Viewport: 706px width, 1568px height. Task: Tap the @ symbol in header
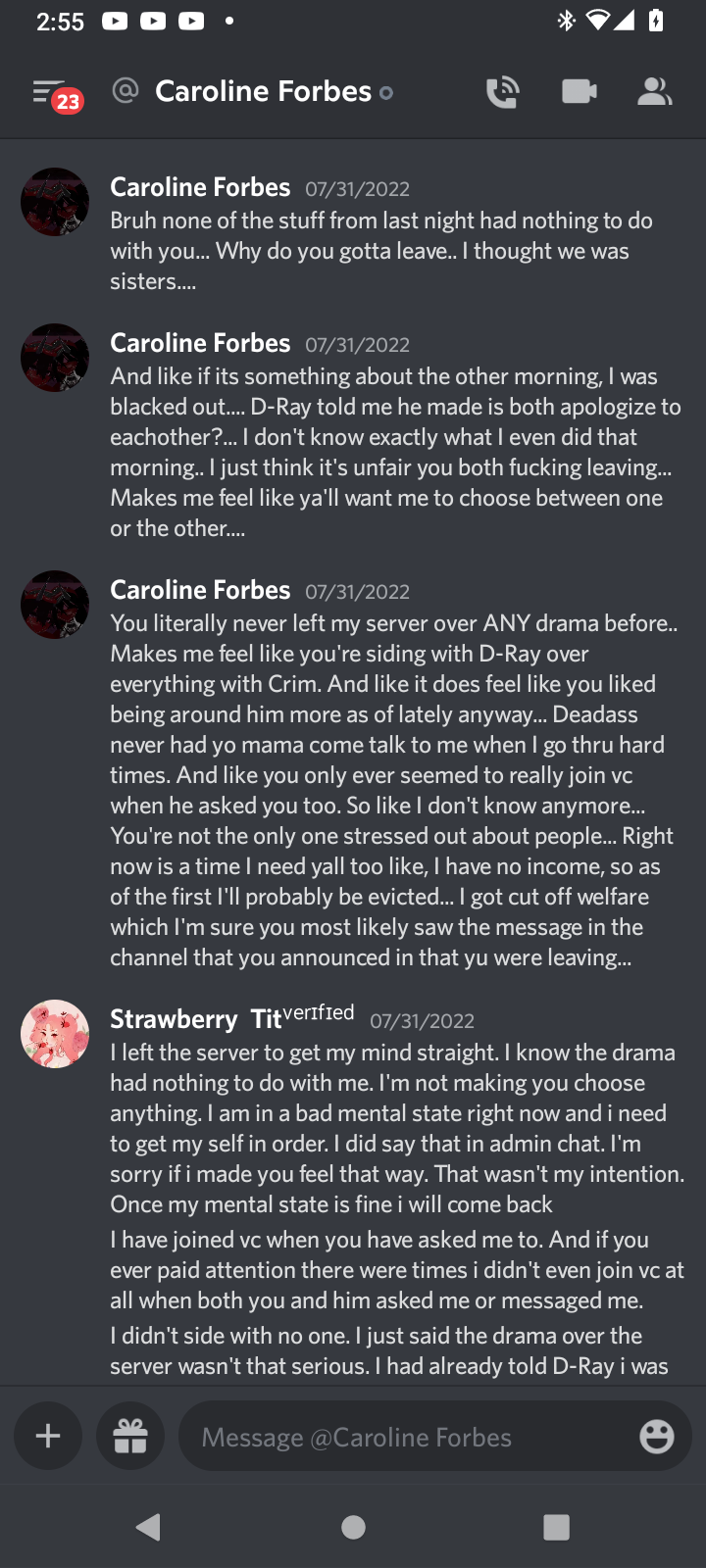pyautogui.click(x=126, y=91)
